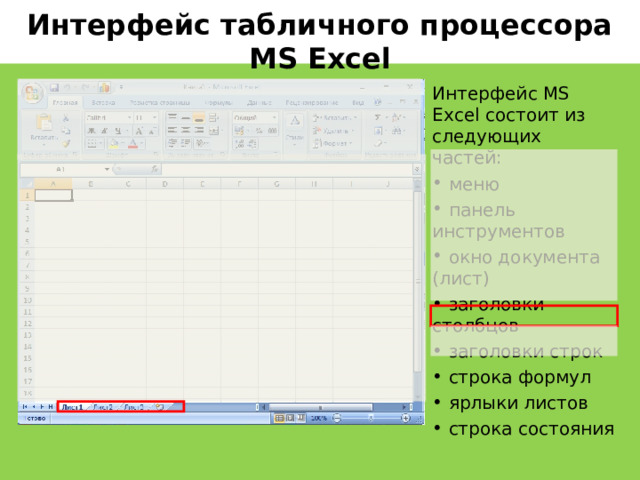The width and height of the screenshot is (640, 480).
Task: Apply cell borders icon
Action: point(92,143)
